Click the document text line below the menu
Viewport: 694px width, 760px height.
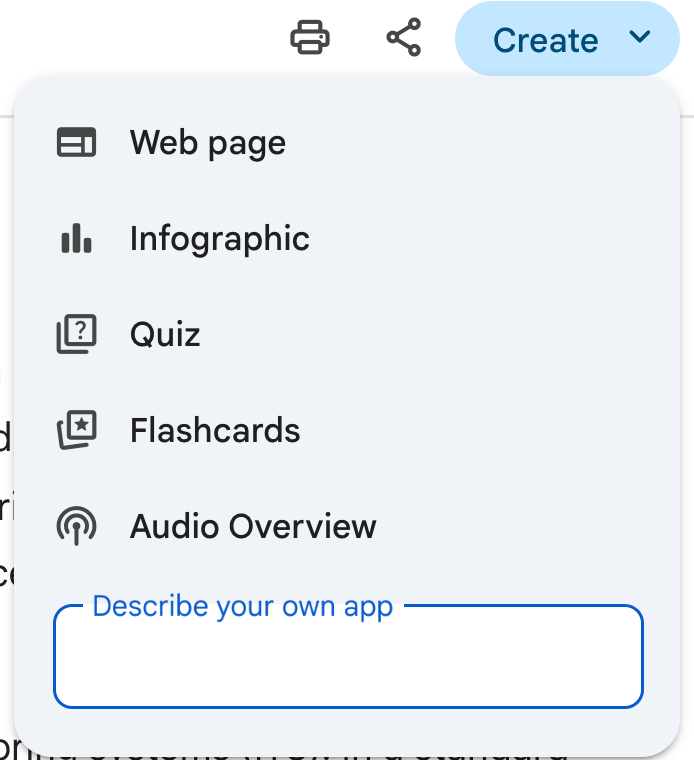pyautogui.click(x=300, y=748)
